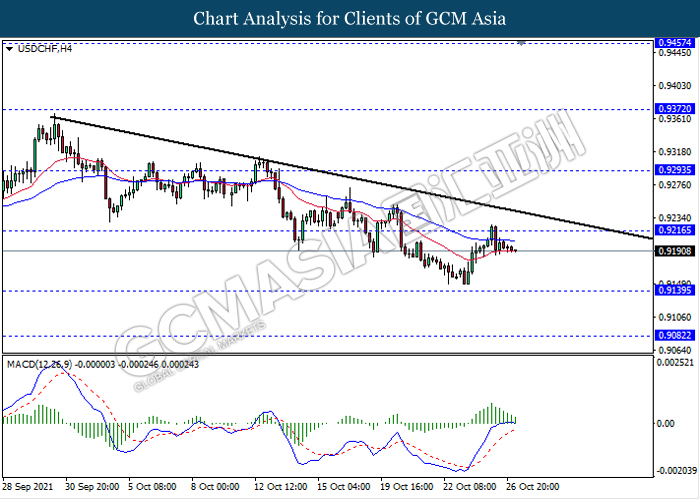This screenshot has width=700, height=500.
Task: Select the black descending trendline
Action: 353,178
